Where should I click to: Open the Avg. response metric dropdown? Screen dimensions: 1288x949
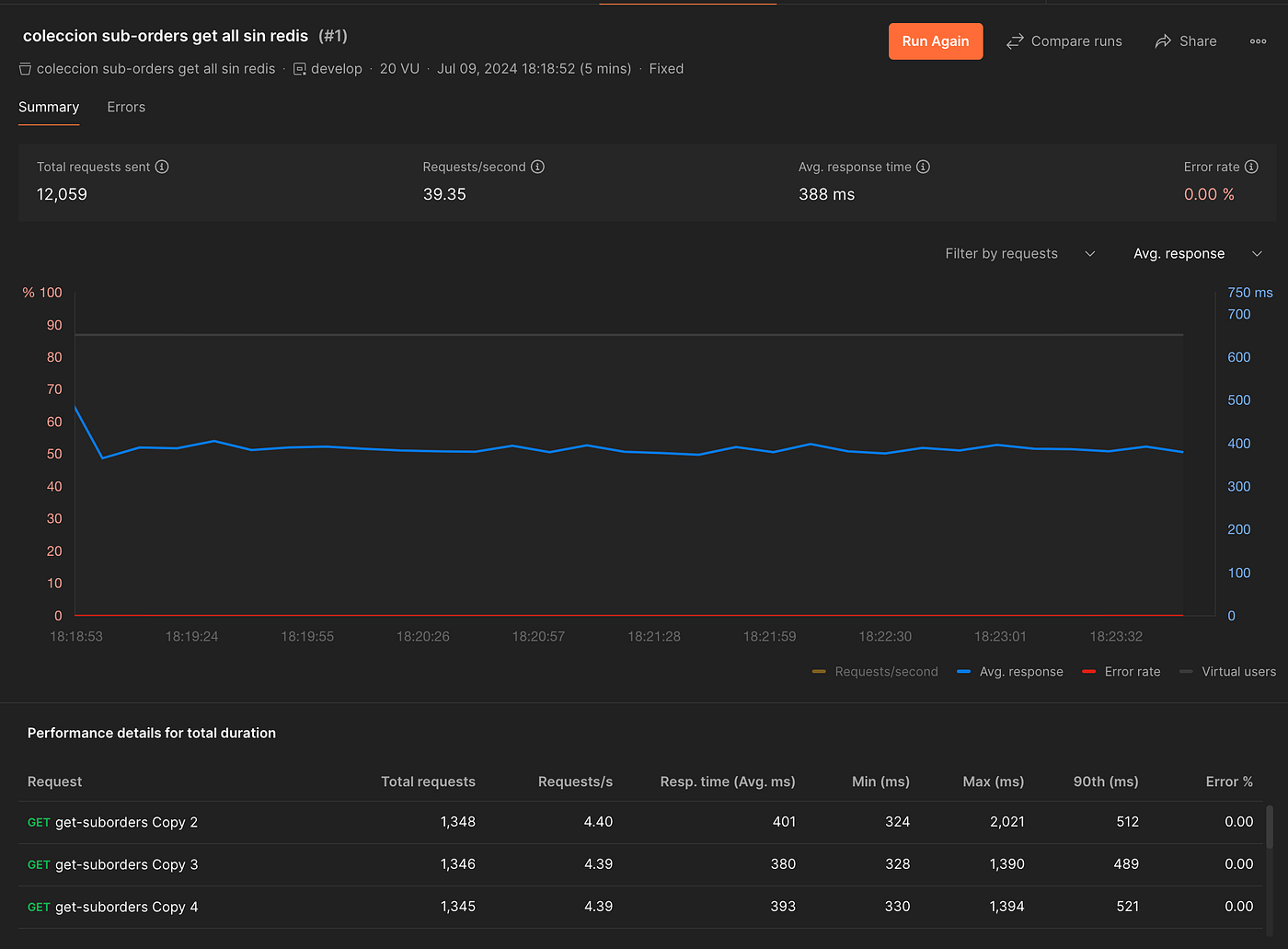1197,254
